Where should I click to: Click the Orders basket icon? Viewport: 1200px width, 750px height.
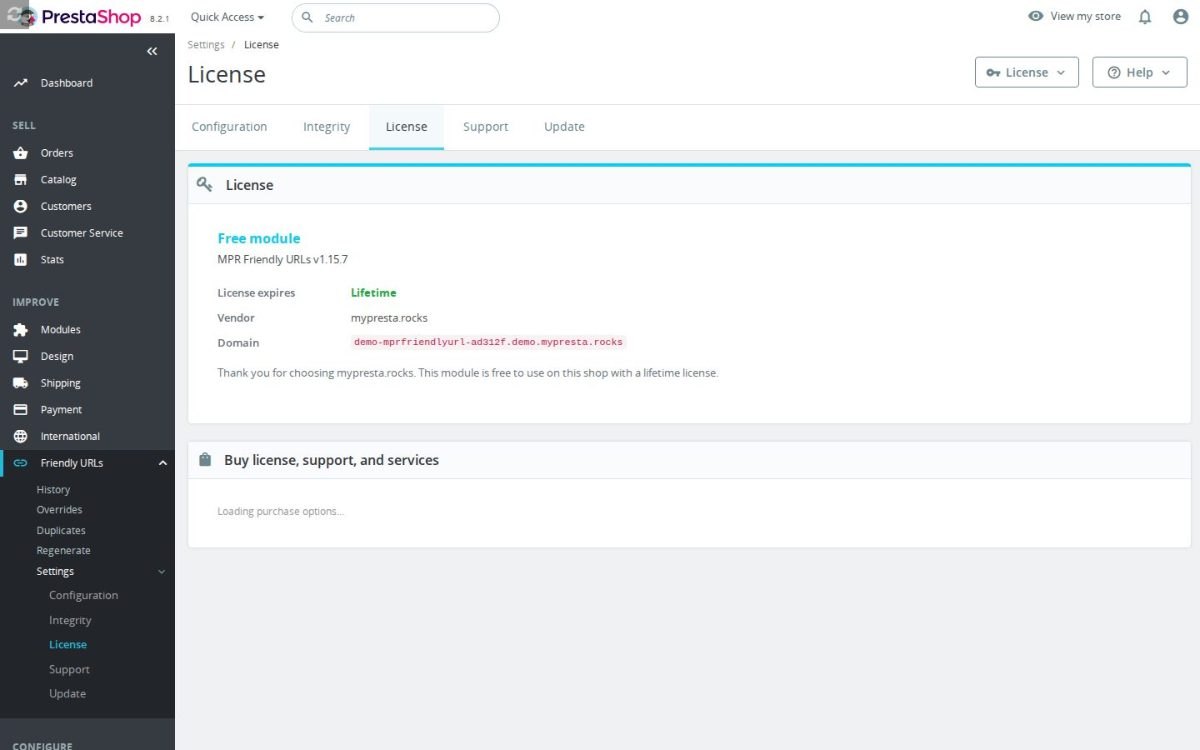[x=20, y=153]
